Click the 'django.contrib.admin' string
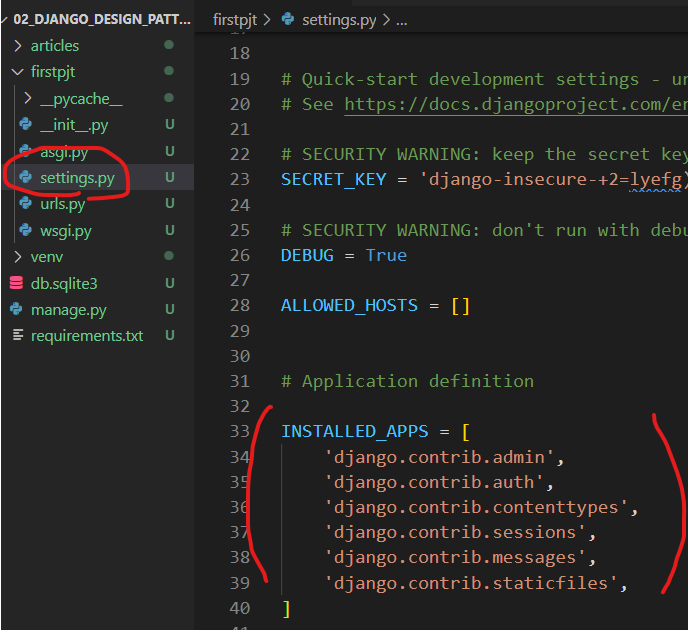This screenshot has height=630, width=688. tap(440, 458)
